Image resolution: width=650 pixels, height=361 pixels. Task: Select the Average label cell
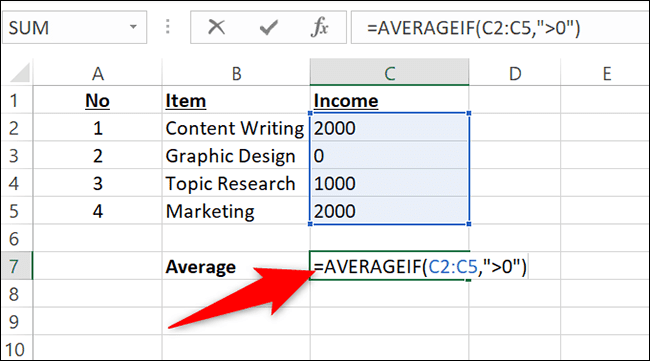[x=236, y=266]
